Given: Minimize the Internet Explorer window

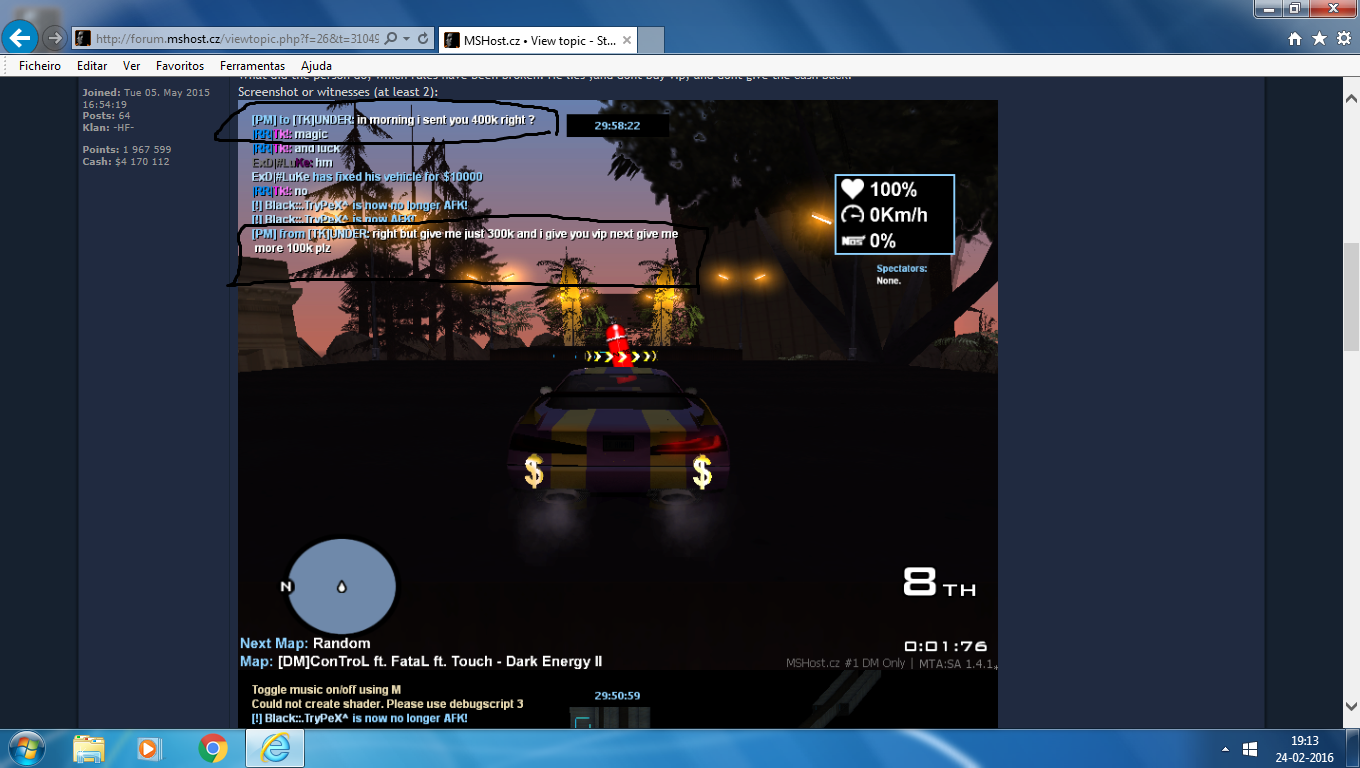Looking at the screenshot, I should (x=1267, y=8).
